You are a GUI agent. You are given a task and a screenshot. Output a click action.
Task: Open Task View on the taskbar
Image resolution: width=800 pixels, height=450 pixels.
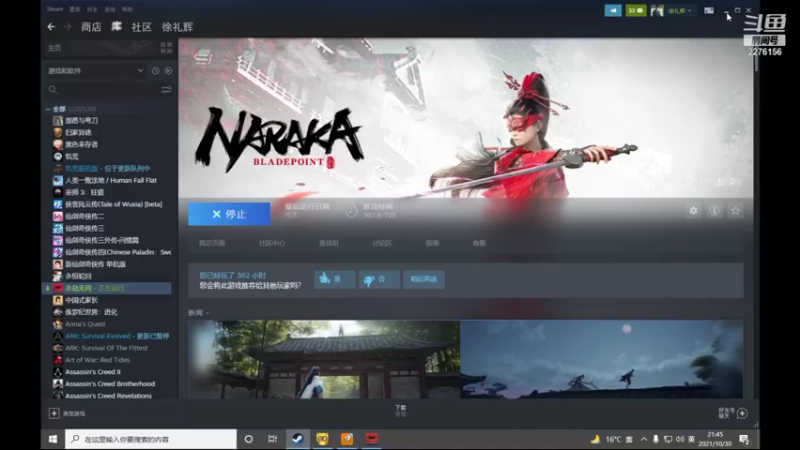coord(272,439)
